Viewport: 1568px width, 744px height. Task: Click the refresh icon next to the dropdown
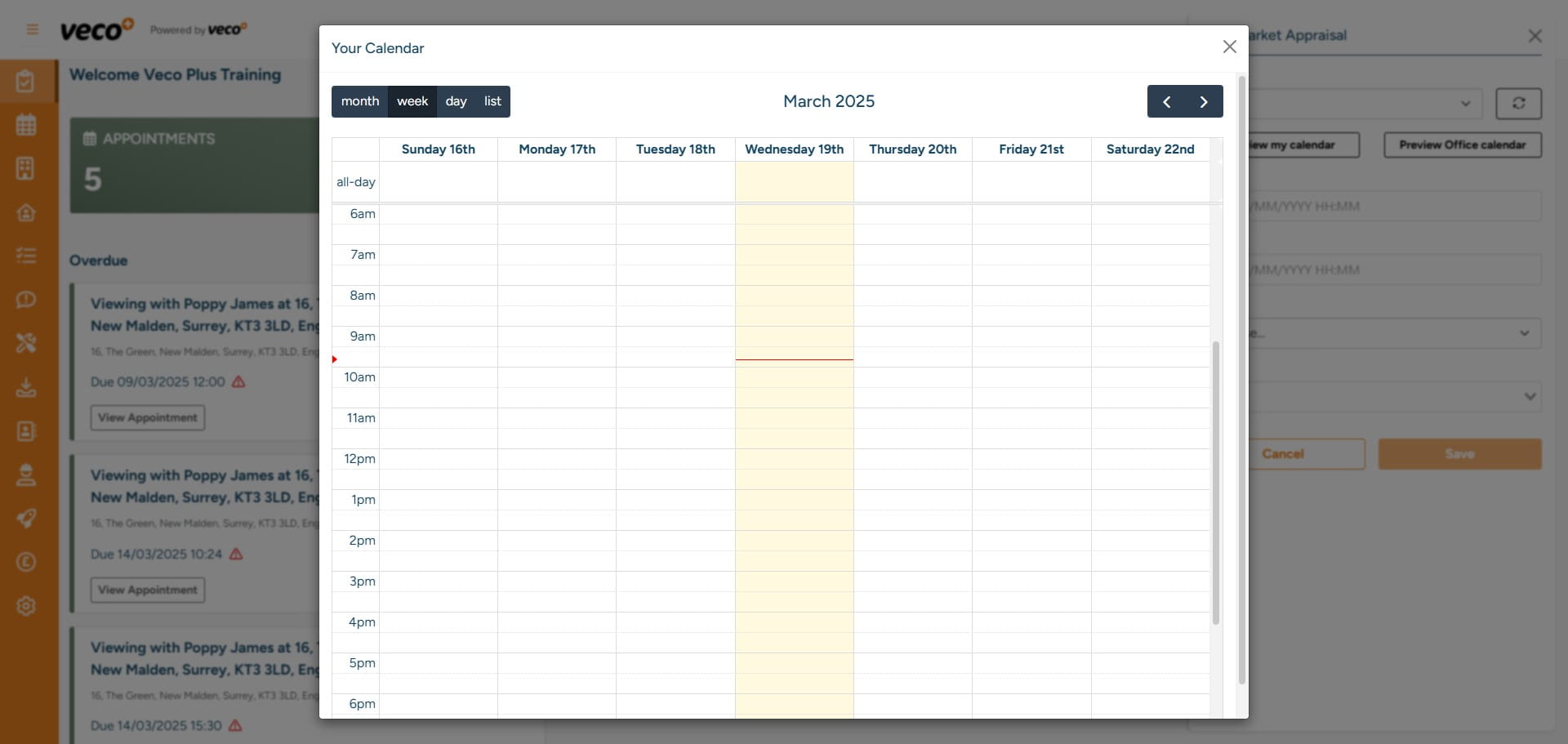(x=1519, y=104)
